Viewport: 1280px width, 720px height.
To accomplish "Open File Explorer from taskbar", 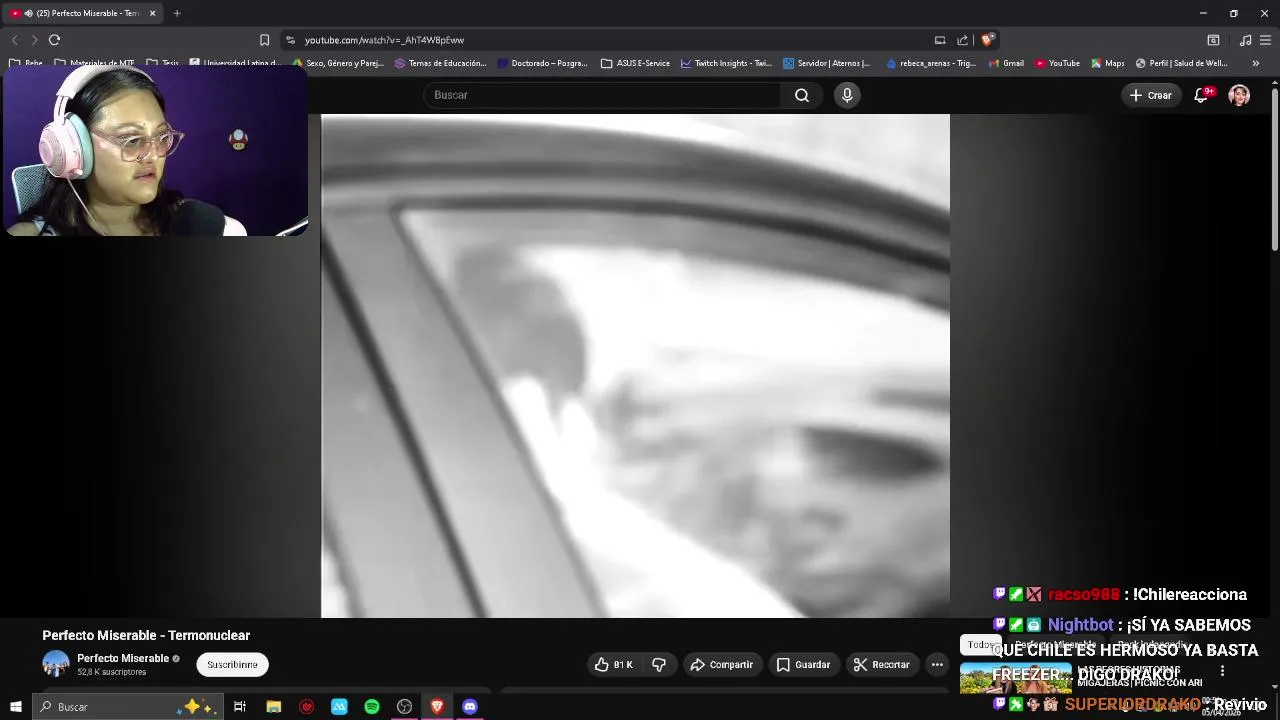I will [273, 707].
